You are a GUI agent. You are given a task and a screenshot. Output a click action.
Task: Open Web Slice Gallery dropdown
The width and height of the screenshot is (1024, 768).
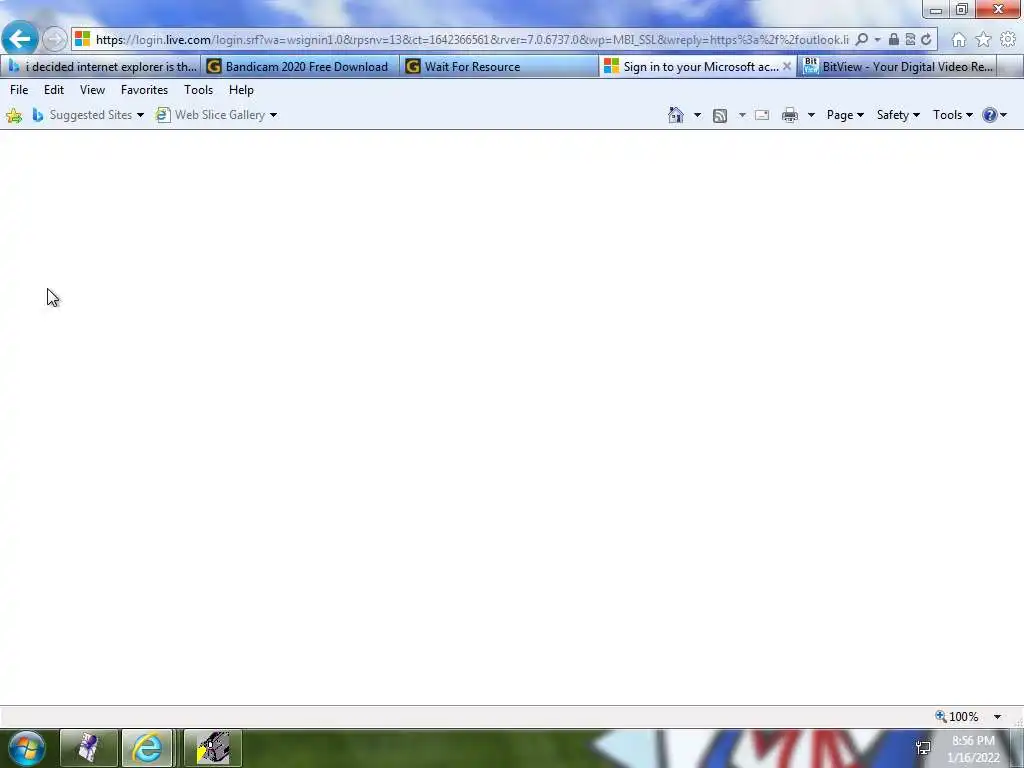coord(216,115)
